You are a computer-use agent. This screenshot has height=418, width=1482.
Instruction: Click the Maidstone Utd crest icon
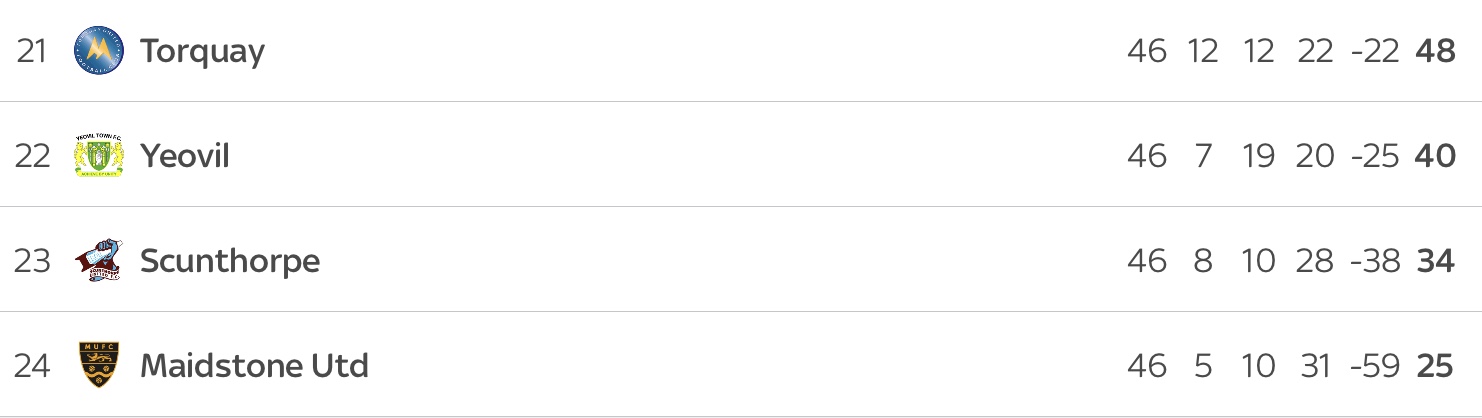pyautogui.click(x=99, y=365)
